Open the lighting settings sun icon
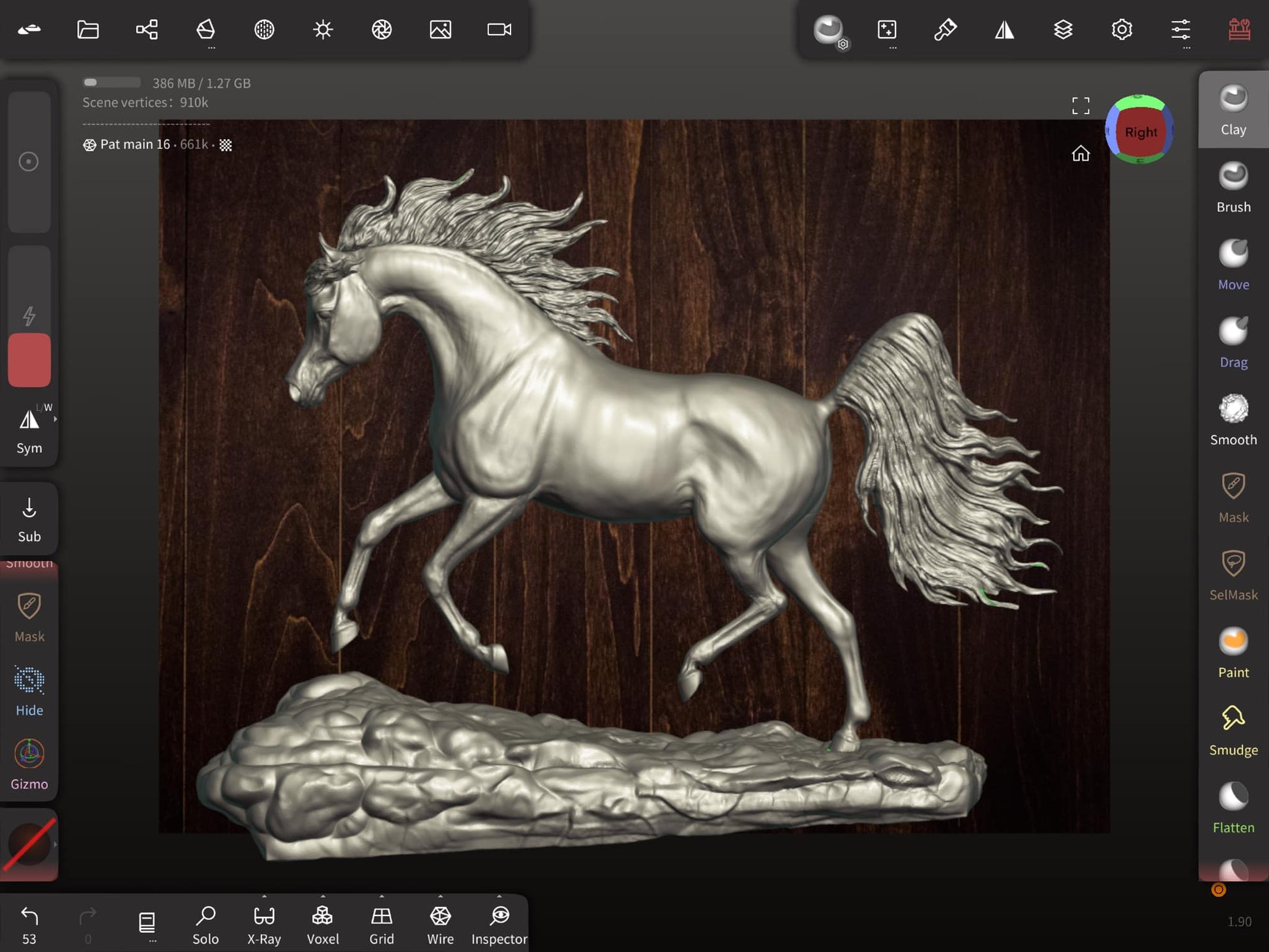This screenshot has width=1269, height=952. point(323,29)
